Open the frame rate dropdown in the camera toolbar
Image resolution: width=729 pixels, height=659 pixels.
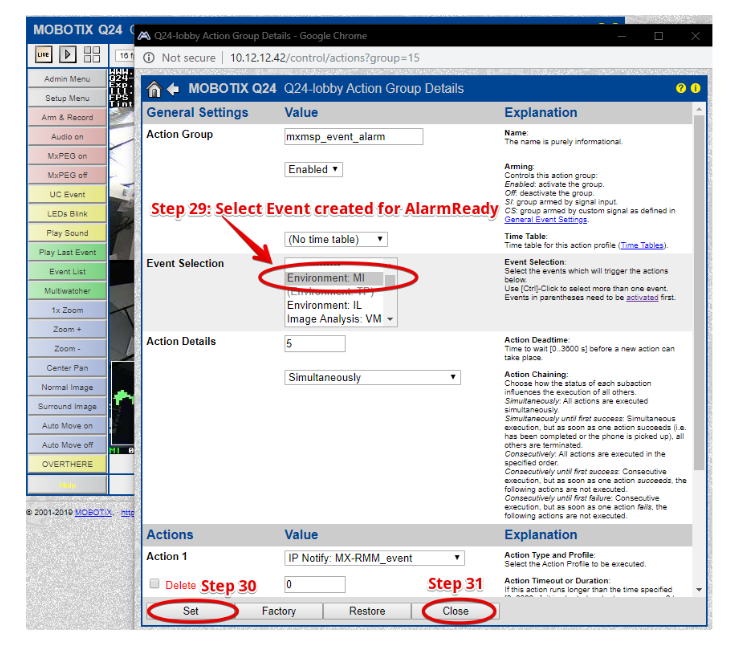[x=125, y=56]
